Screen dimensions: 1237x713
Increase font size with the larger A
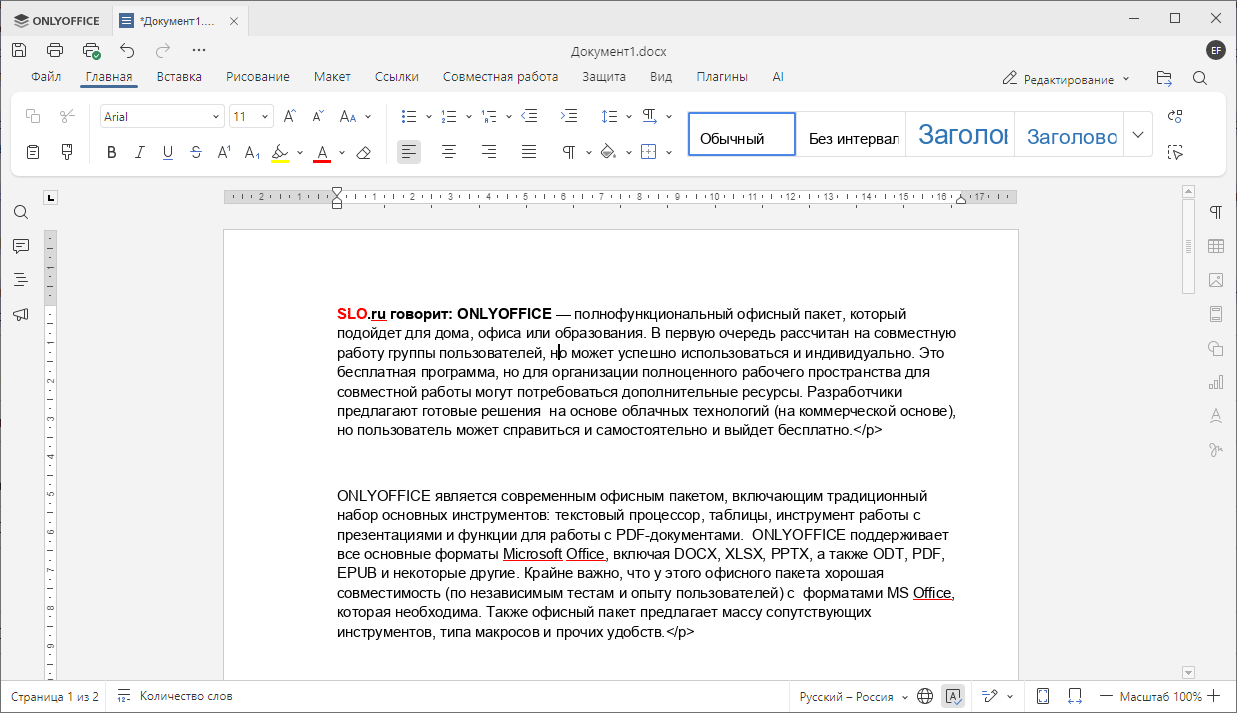coord(289,116)
